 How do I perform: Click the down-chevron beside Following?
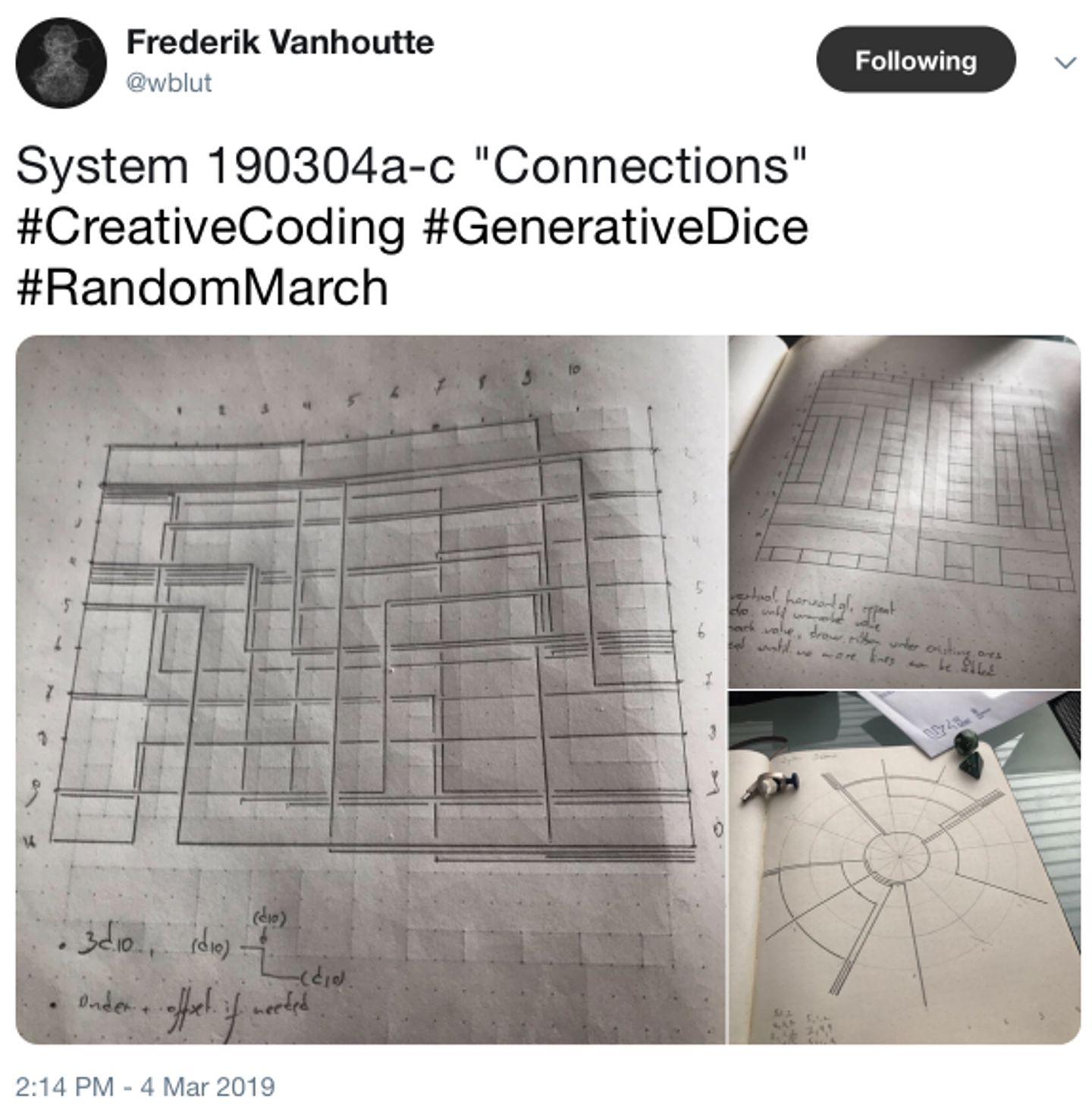(x=1065, y=61)
